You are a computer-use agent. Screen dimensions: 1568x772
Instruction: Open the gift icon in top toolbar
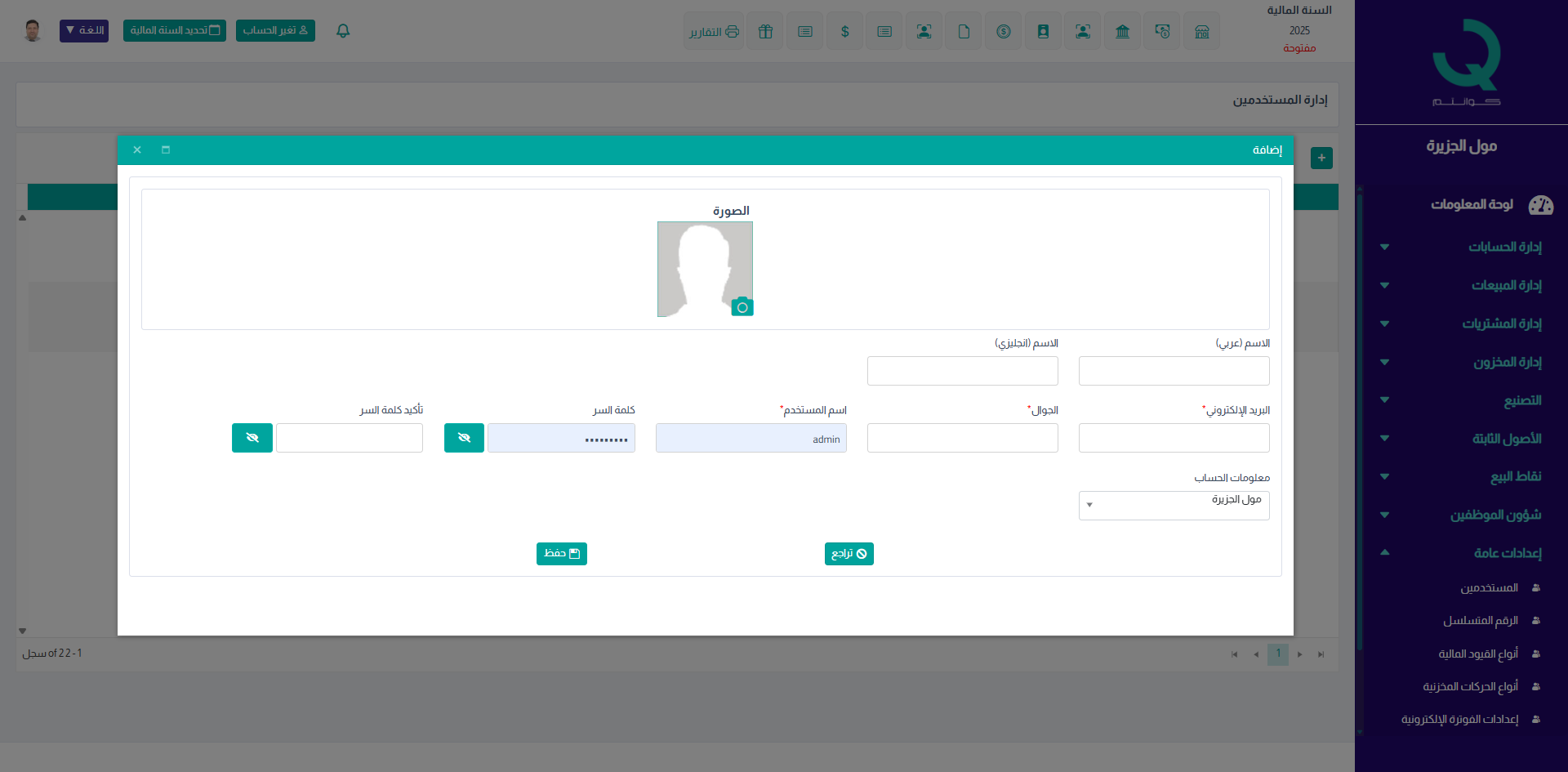click(x=765, y=32)
